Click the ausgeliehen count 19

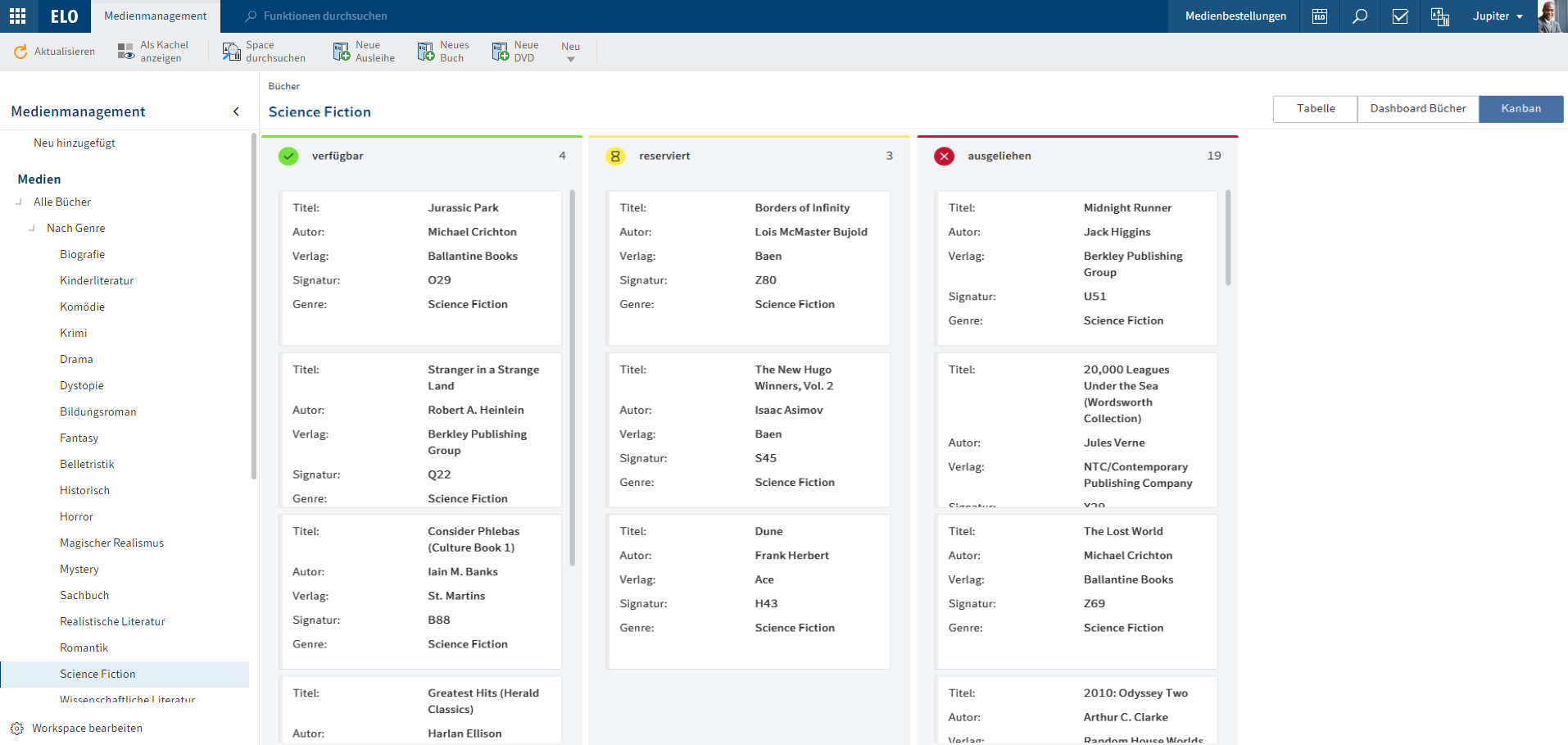click(x=1214, y=156)
